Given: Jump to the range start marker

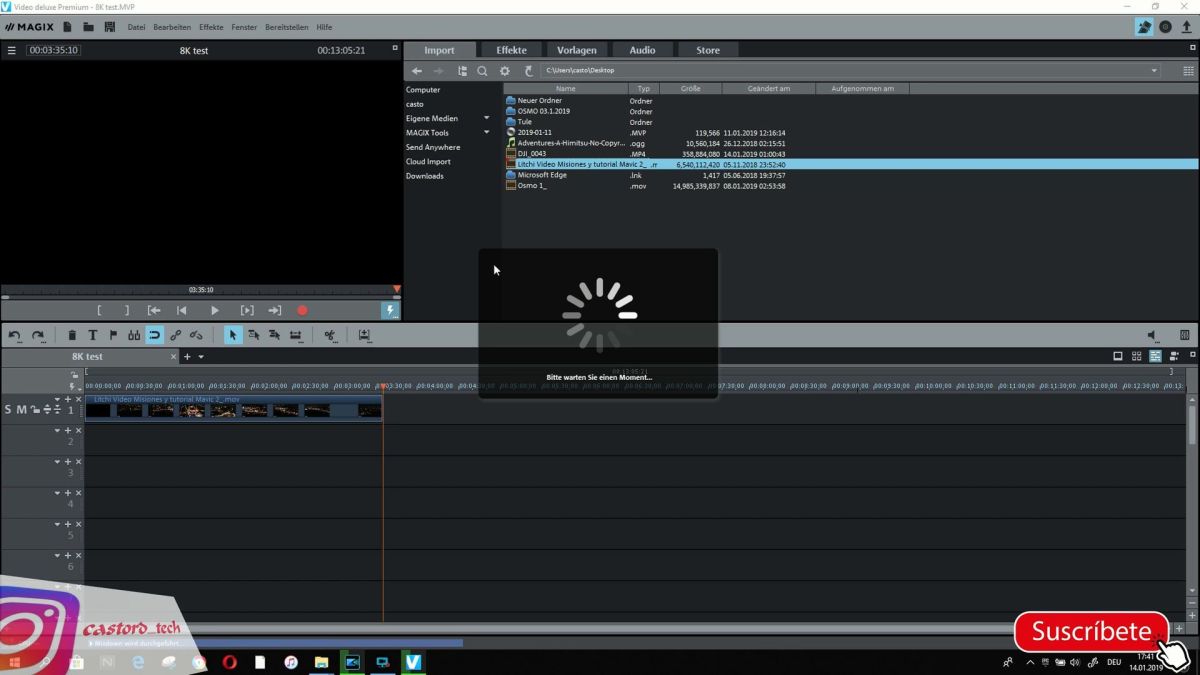Looking at the screenshot, I should (x=154, y=311).
